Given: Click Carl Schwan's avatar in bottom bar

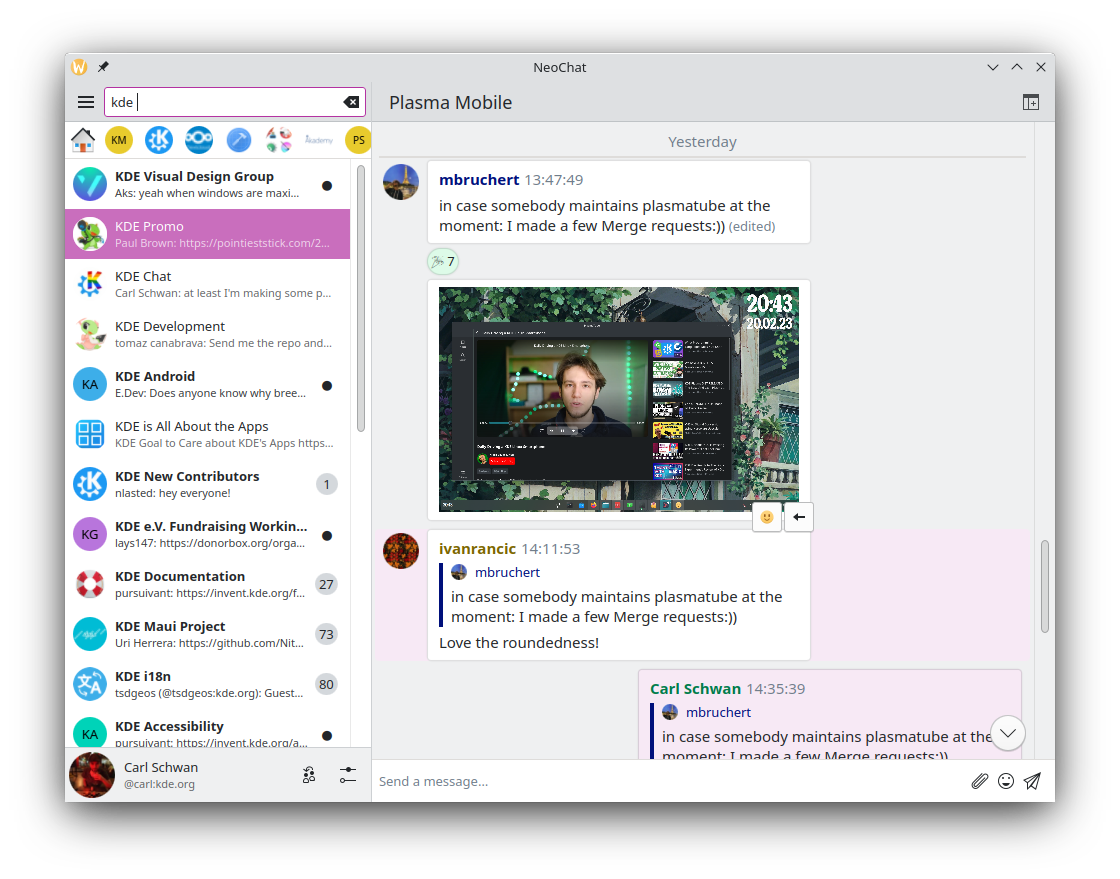Looking at the screenshot, I should (x=91, y=775).
